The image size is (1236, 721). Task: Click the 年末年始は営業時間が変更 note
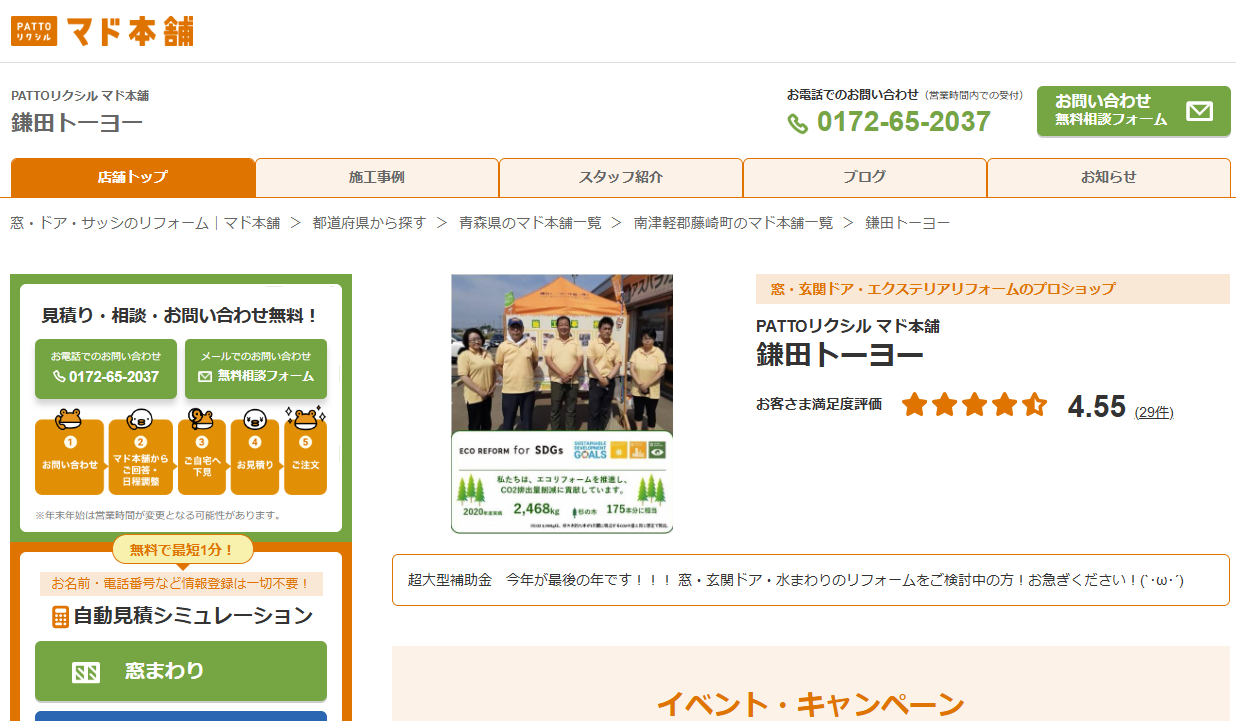coord(158,516)
